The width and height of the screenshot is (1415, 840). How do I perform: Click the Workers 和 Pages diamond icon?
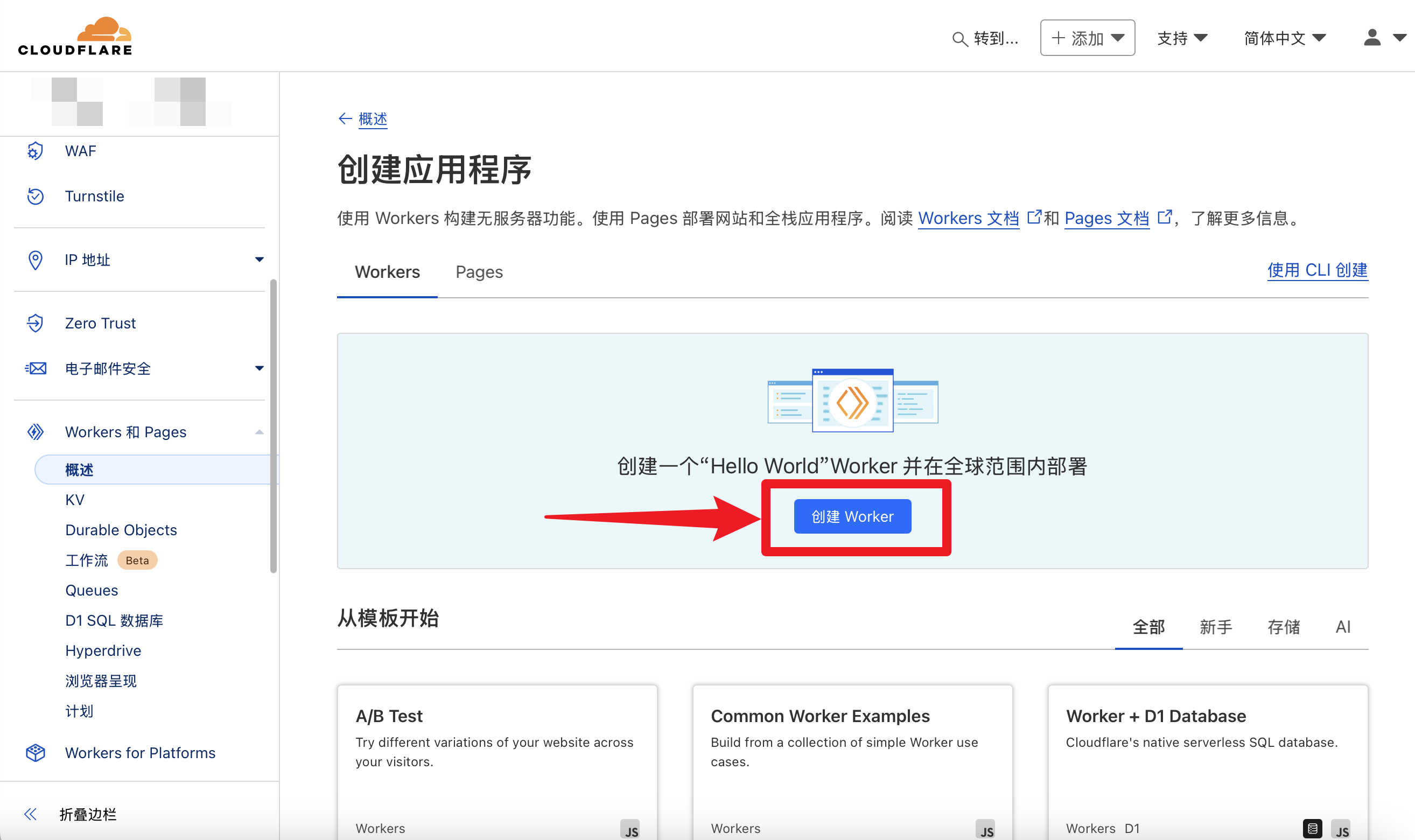pyautogui.click(x=35, y=432)
